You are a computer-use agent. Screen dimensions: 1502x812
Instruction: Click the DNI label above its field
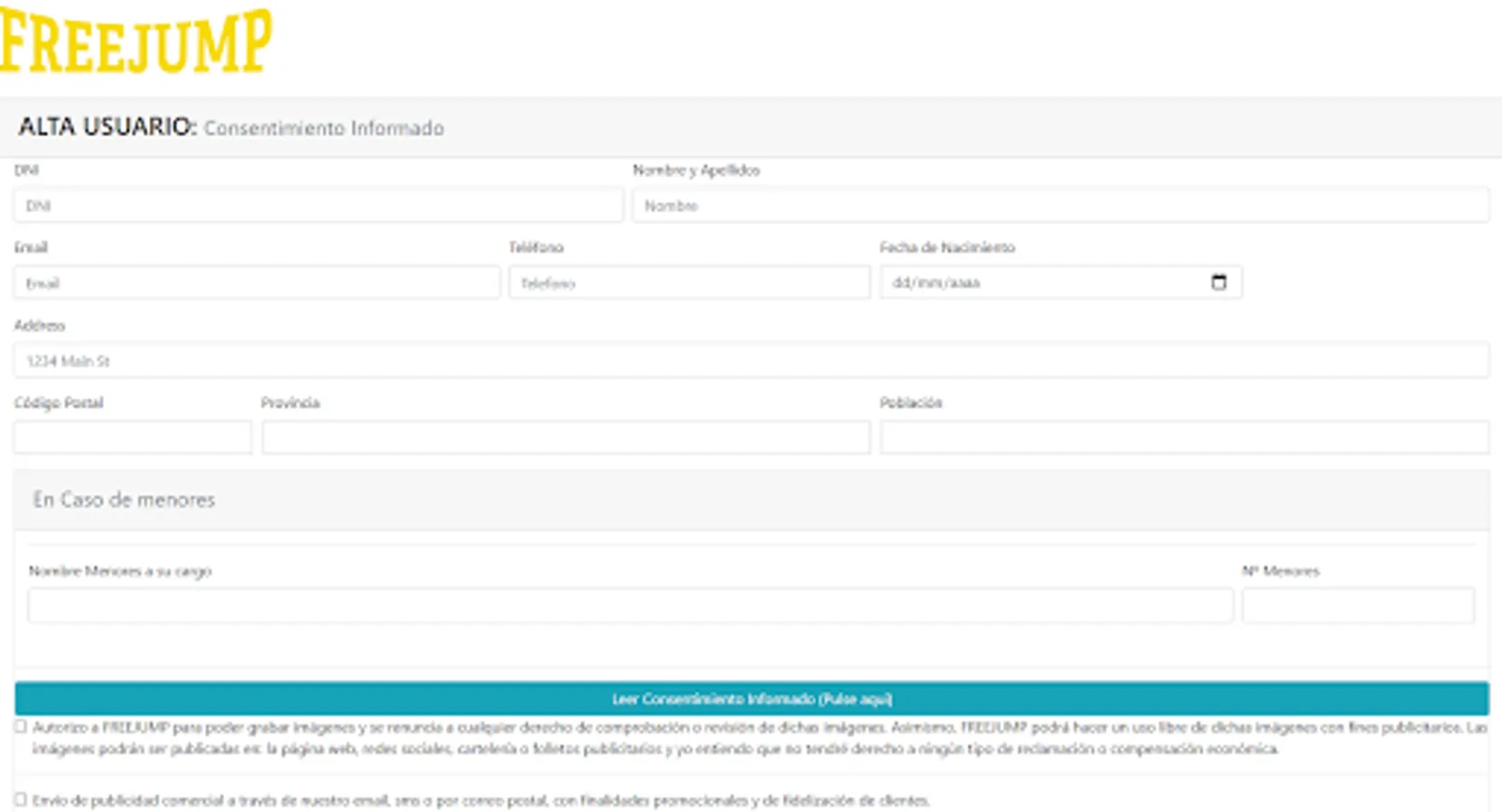pos(26,170)
